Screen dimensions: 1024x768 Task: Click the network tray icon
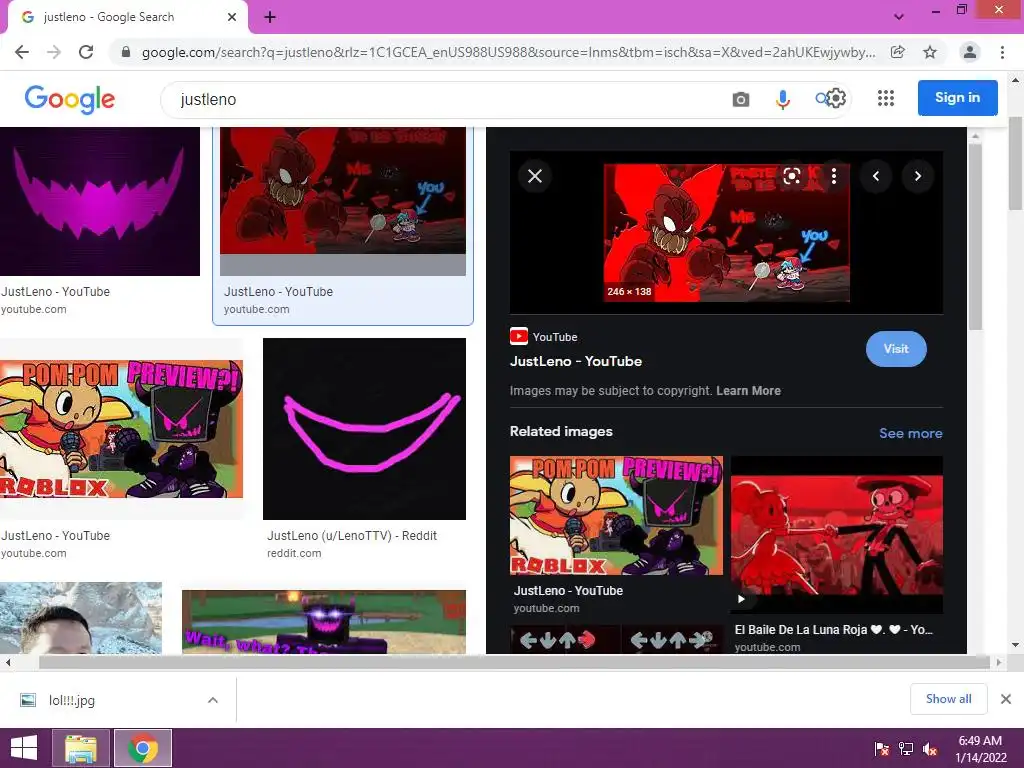tap(906, 749)
